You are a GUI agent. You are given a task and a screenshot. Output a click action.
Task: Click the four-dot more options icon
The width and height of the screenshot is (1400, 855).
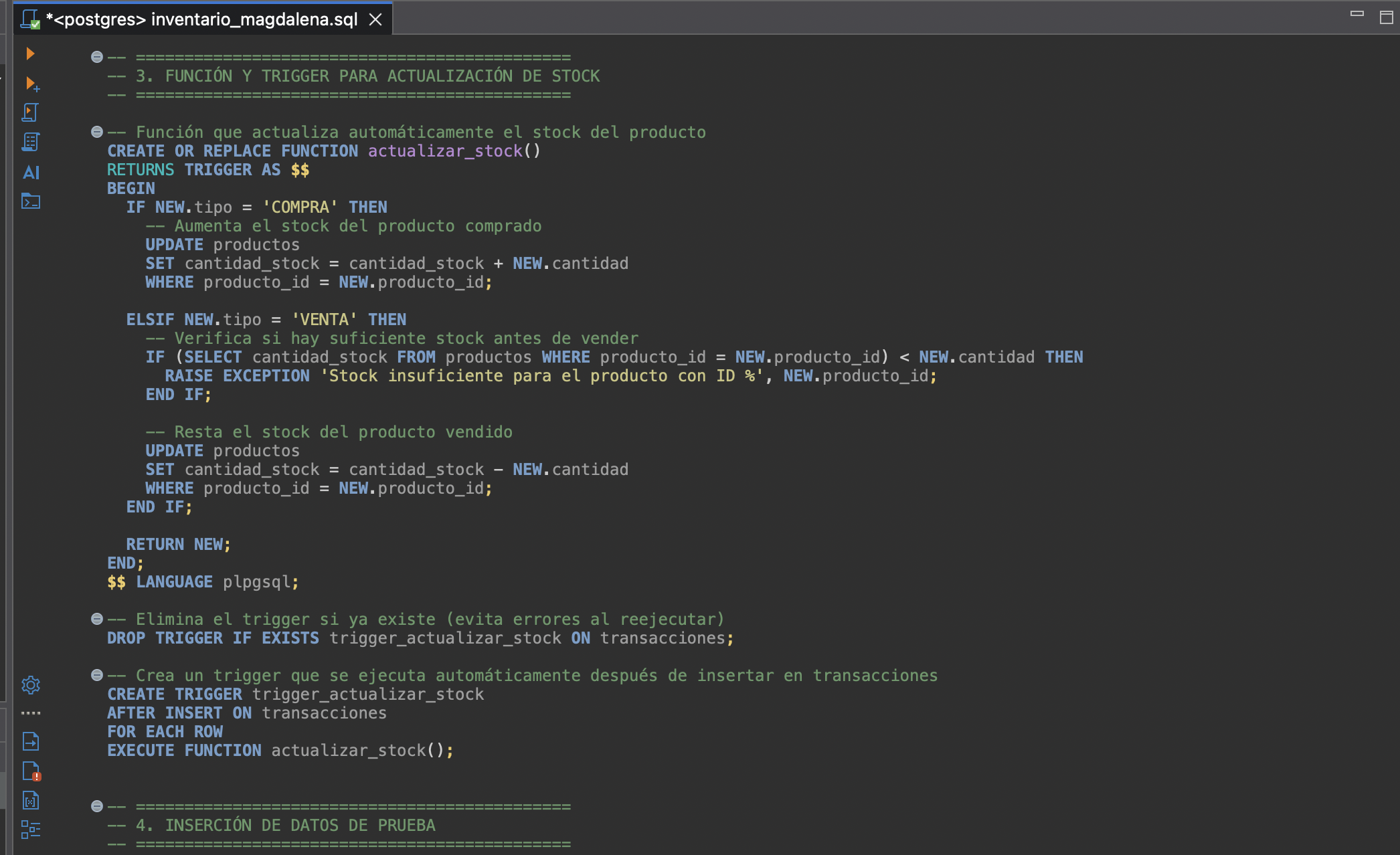[31, 713]
